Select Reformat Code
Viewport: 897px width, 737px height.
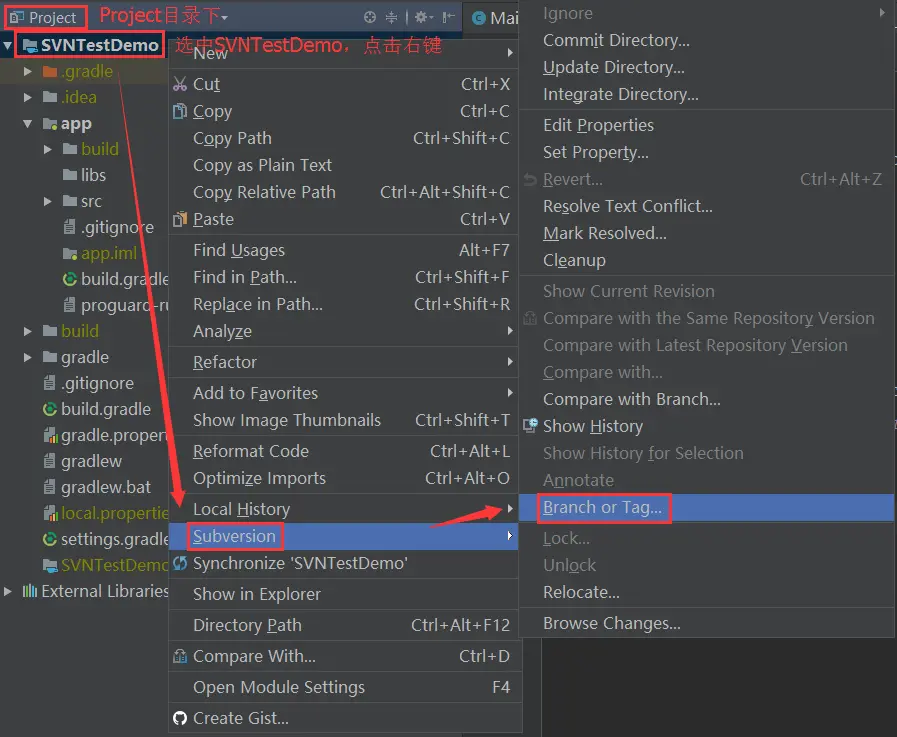[x=344, y=451]
